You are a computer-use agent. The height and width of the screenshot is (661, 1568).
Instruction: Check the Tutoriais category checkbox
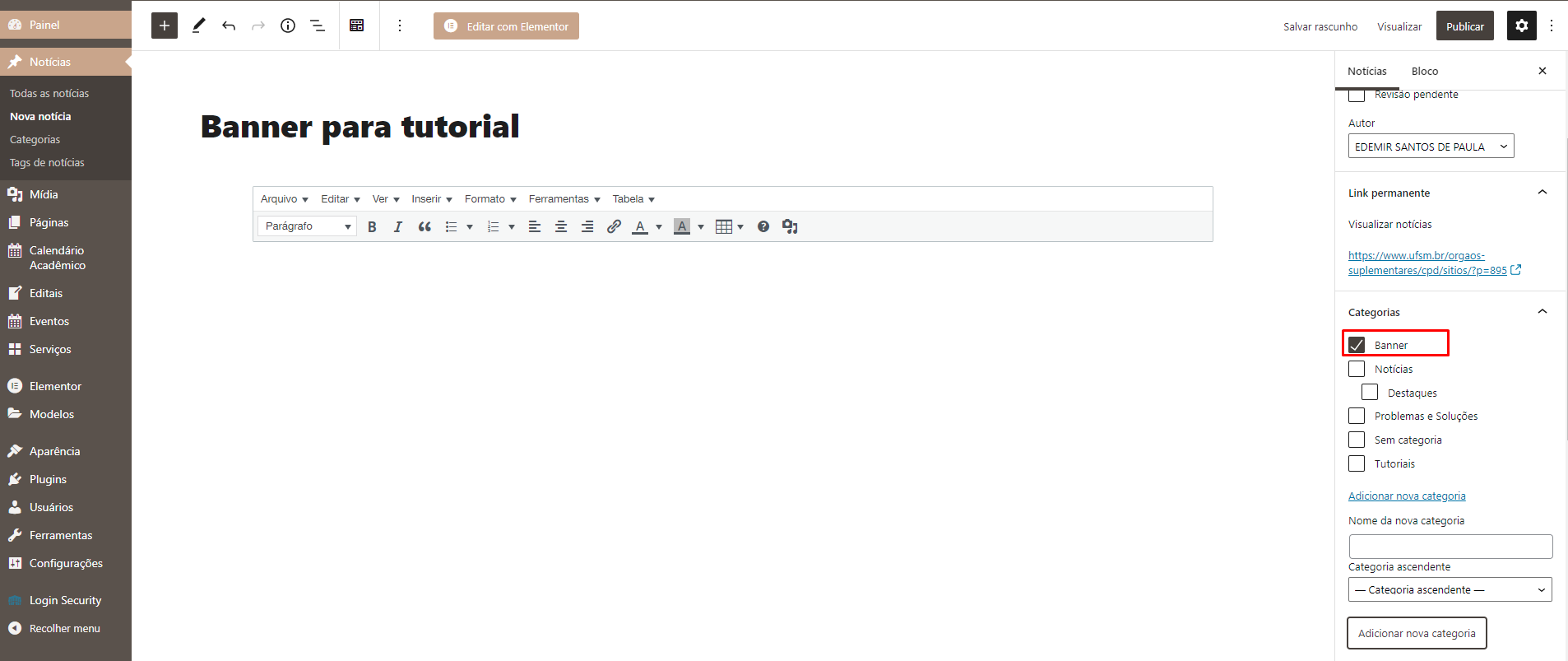1357,463
